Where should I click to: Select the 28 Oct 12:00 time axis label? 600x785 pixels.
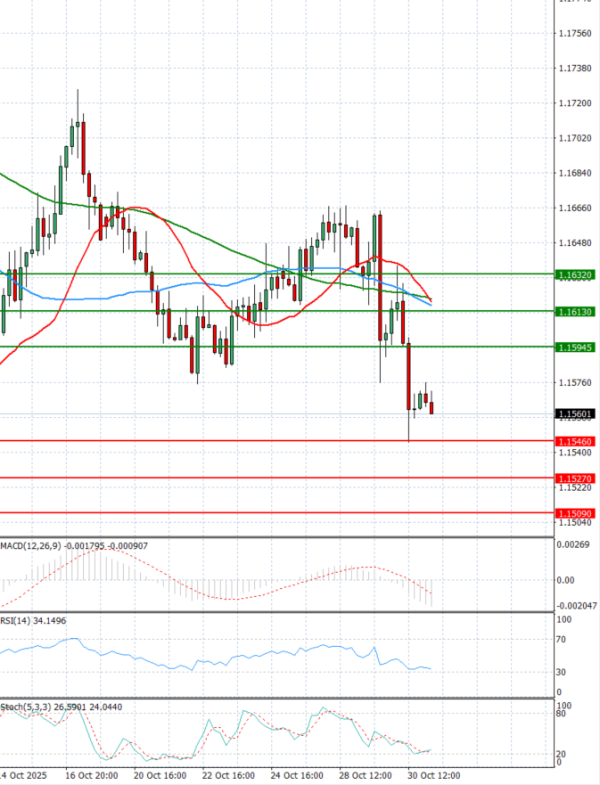tap(367, 775)
